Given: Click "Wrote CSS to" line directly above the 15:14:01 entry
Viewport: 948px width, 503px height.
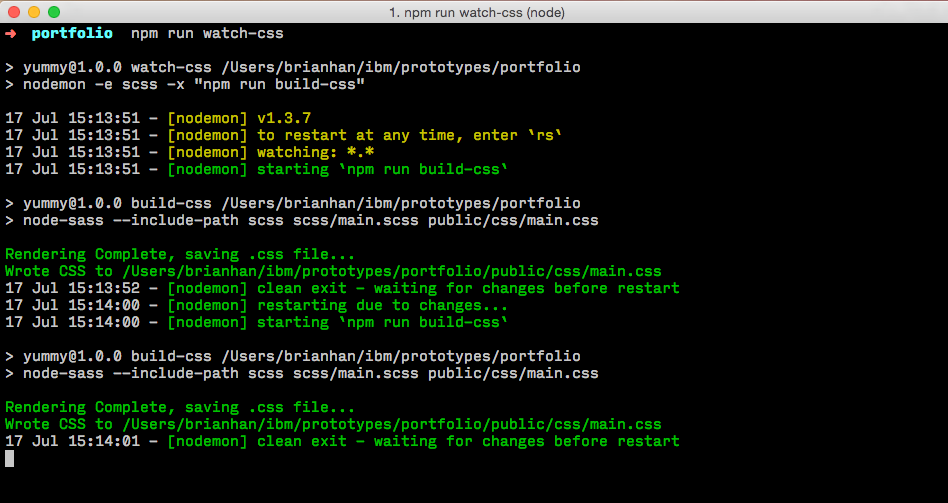Looking at the screenshot, I should 333,424.
